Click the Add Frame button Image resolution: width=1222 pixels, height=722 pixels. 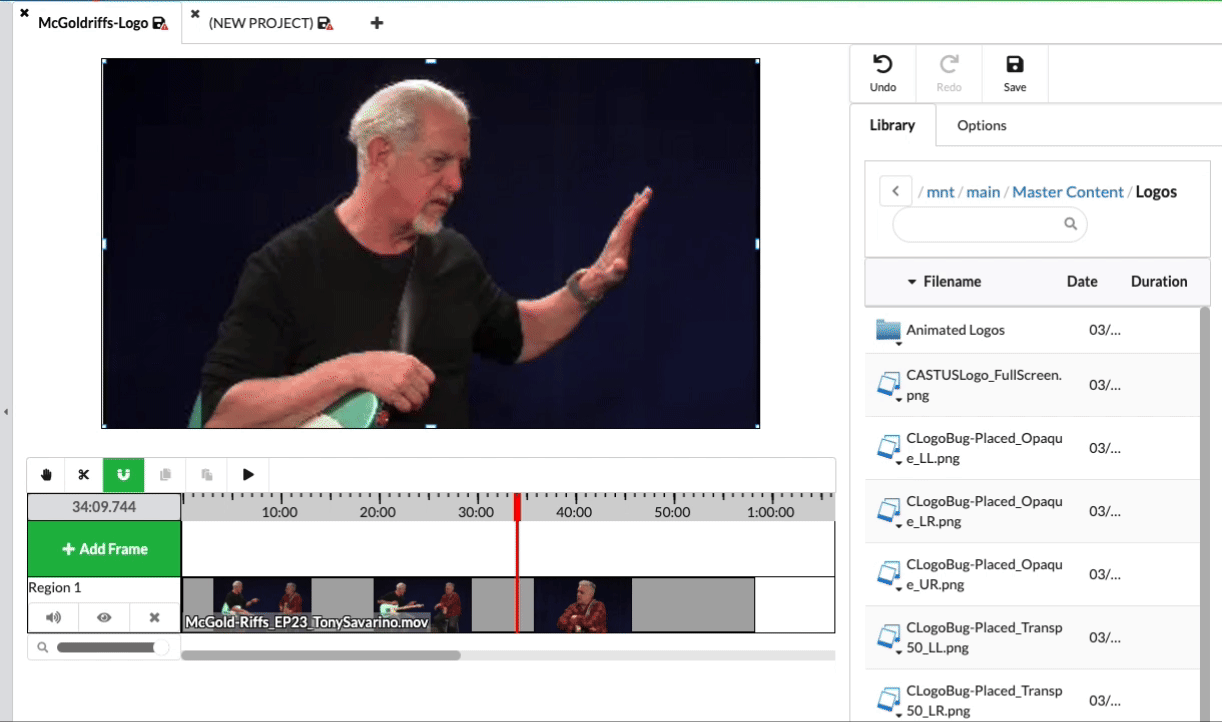(x=104, y=549)
